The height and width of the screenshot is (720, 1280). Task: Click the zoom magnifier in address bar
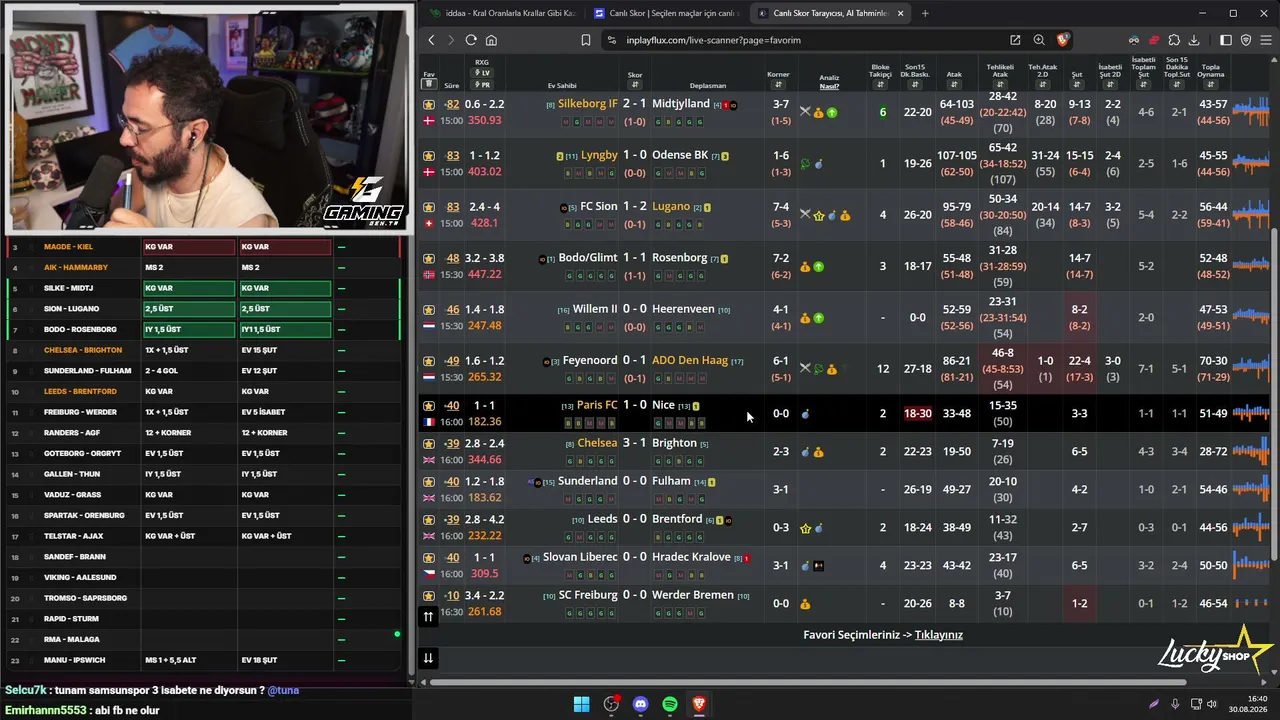point(1039,40)
